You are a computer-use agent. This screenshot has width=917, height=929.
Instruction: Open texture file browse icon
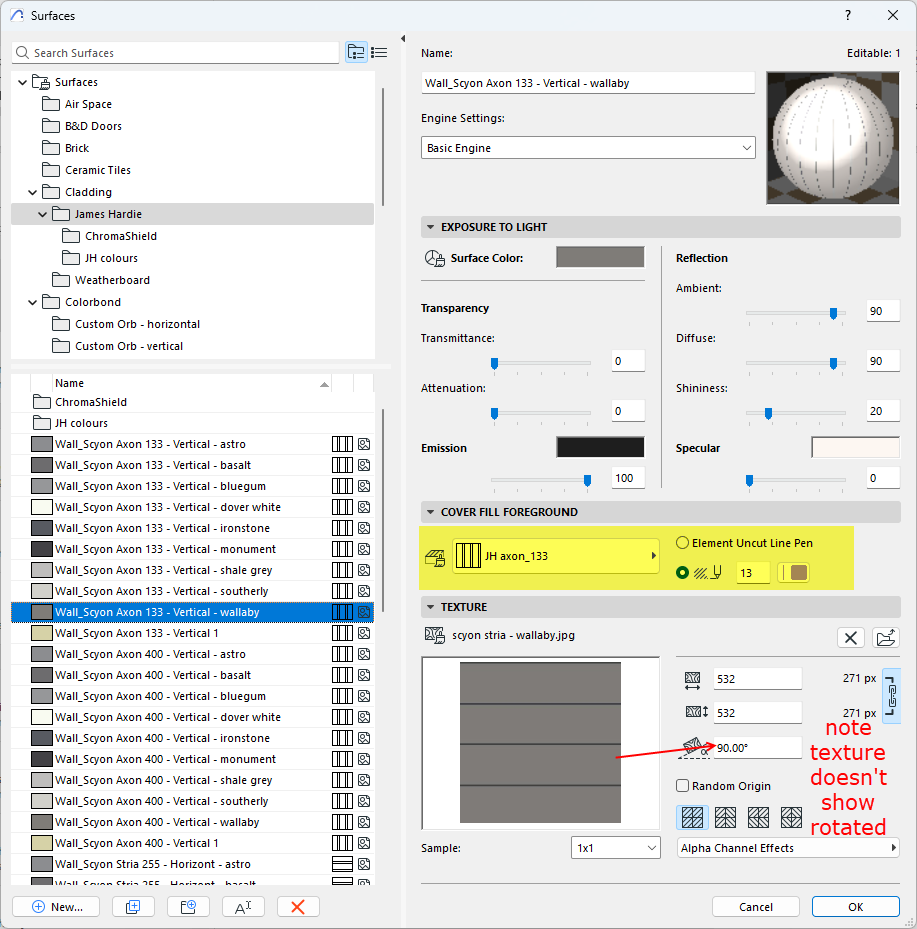click(x=886, y=638)
